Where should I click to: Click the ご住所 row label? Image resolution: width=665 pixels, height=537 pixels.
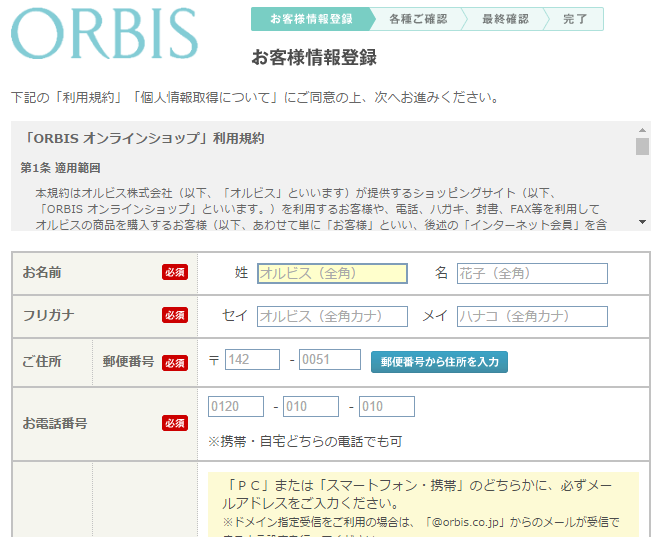tap(42, 361)
